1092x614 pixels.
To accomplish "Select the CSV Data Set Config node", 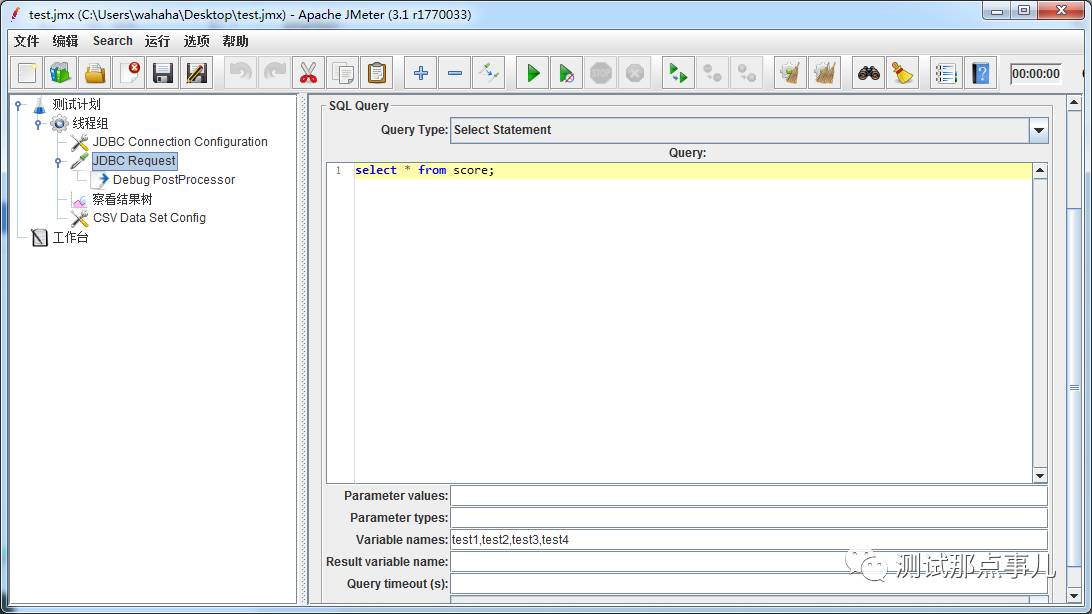I will pyautogui.click(x=149, y=218).
